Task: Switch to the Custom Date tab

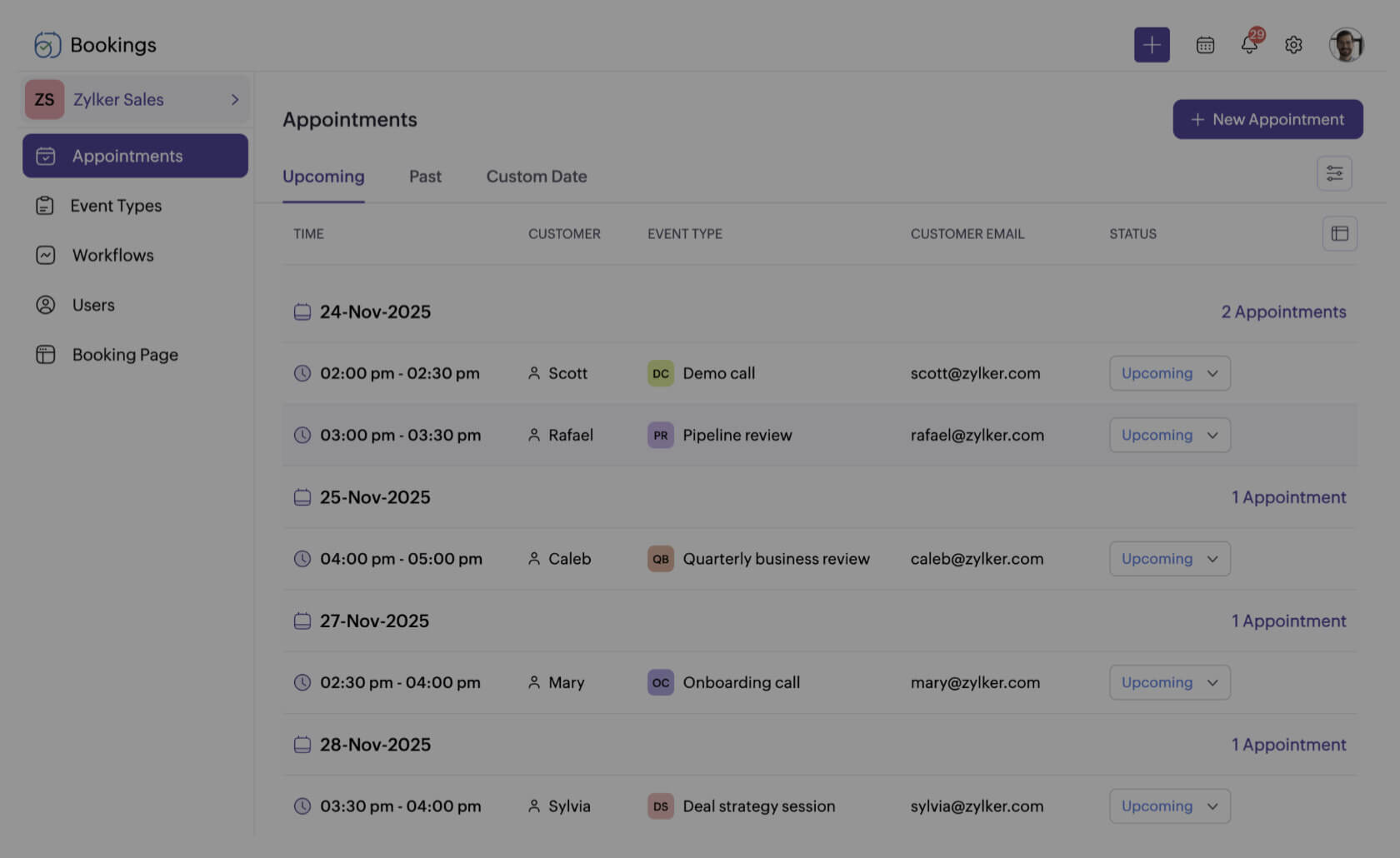Action: tap(537, 177)
